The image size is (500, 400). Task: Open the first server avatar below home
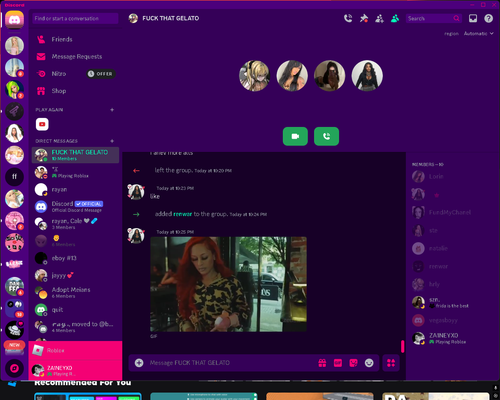(x=14, y=46)
